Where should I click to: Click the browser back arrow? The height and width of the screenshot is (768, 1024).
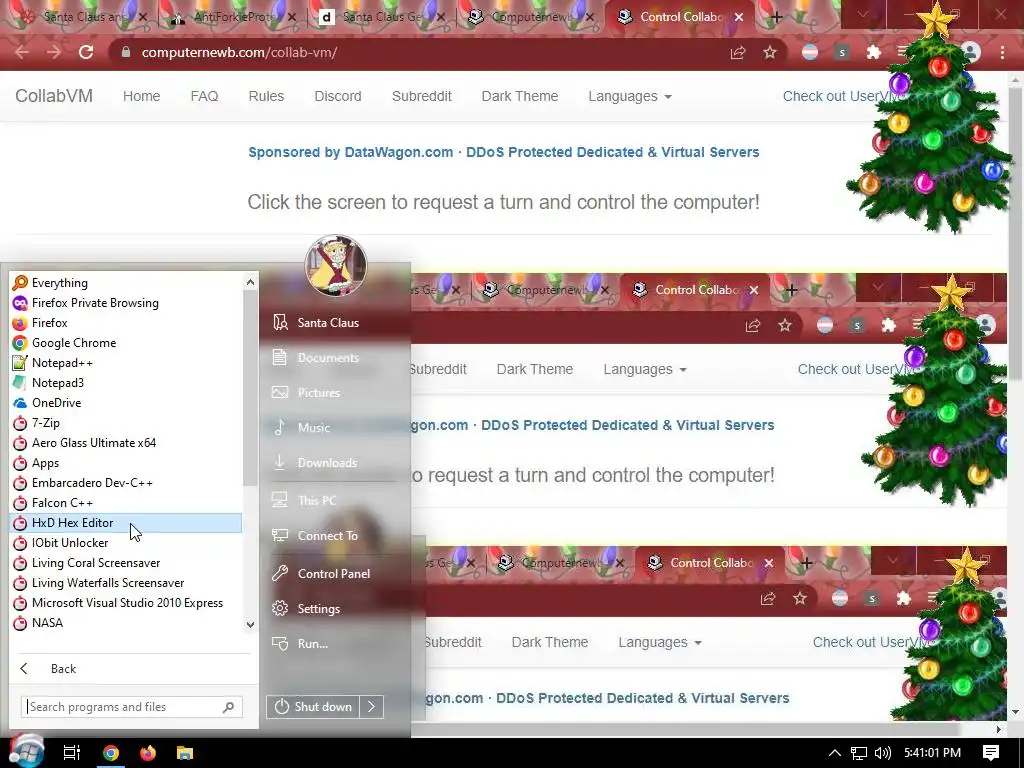22,52
